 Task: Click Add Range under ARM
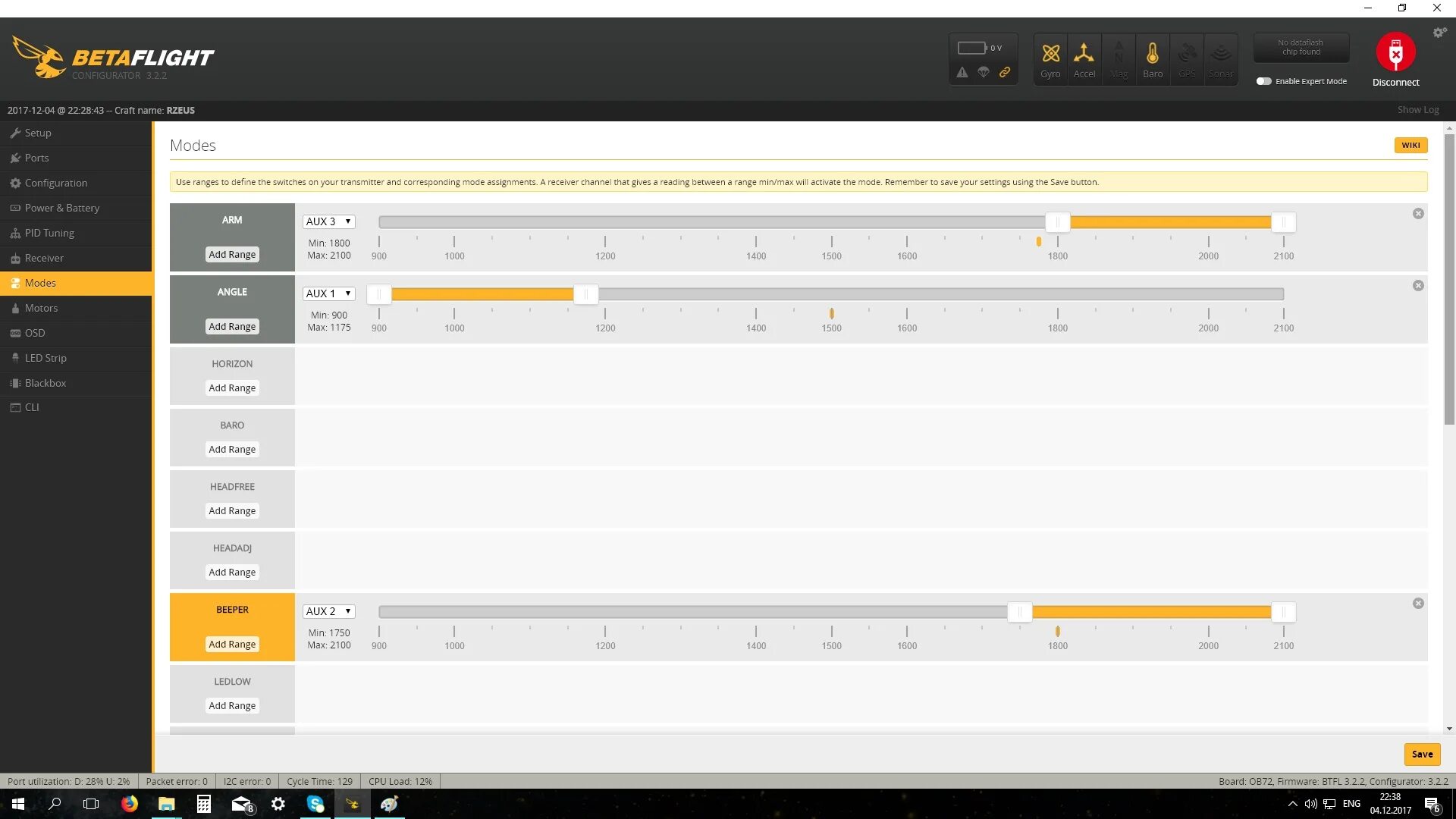232,255
